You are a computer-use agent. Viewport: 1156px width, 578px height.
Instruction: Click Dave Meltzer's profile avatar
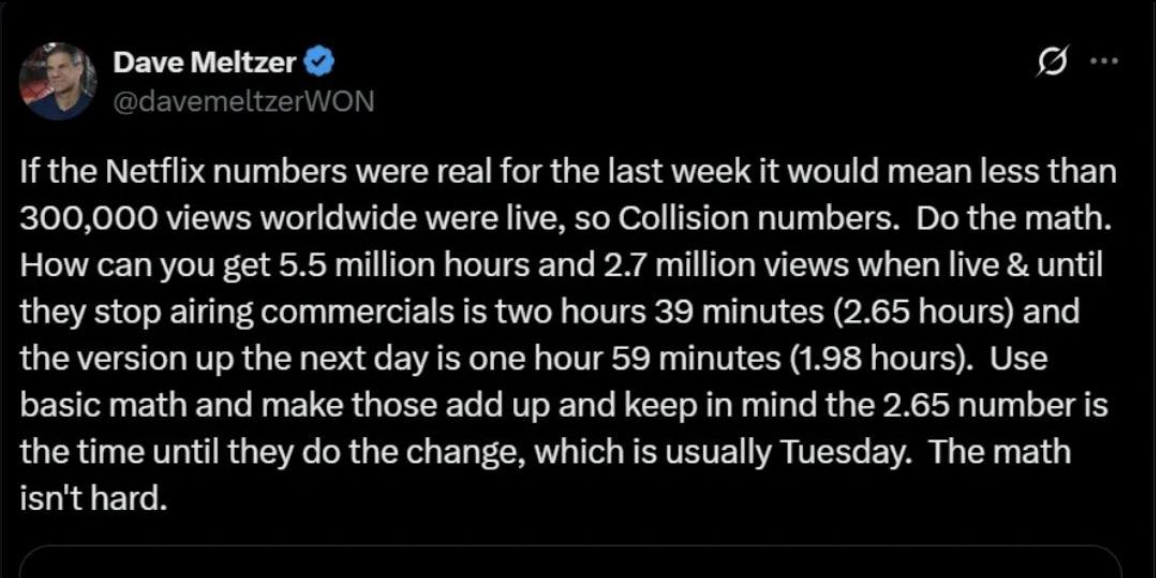click(x=59, y=81)
